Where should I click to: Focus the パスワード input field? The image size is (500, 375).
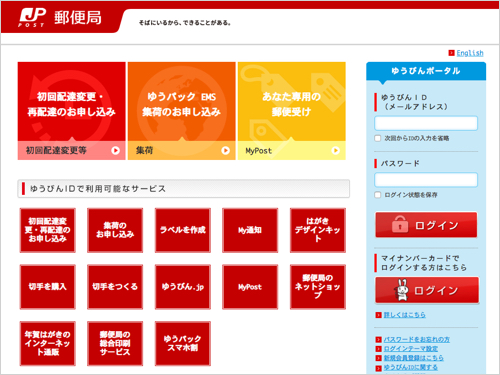tap(426, 180)
